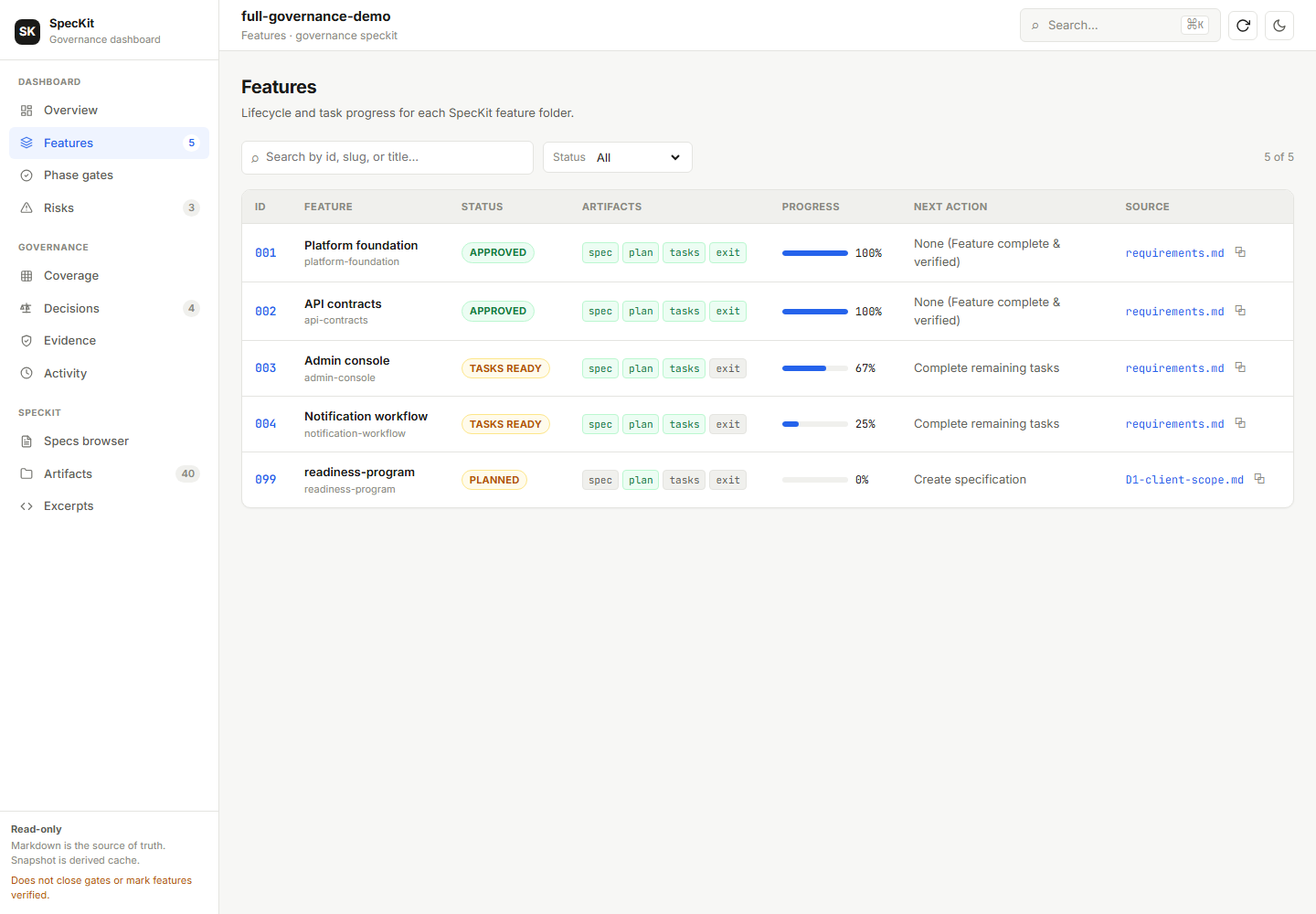Go to Phase gates section
1316x914 pixels.
point(109,175)
